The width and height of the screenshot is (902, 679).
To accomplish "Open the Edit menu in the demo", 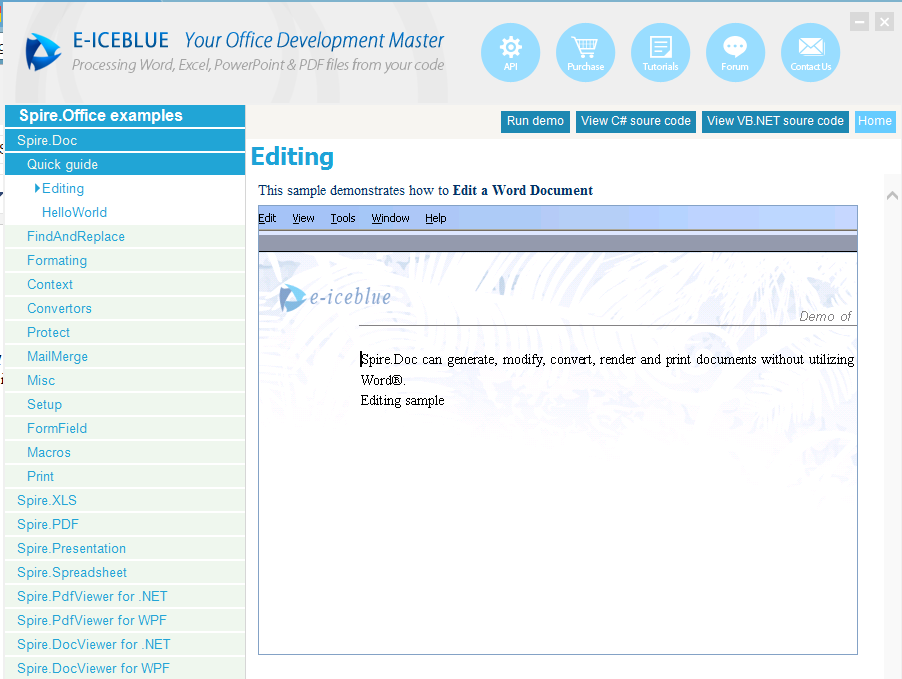I will point(267,218).
